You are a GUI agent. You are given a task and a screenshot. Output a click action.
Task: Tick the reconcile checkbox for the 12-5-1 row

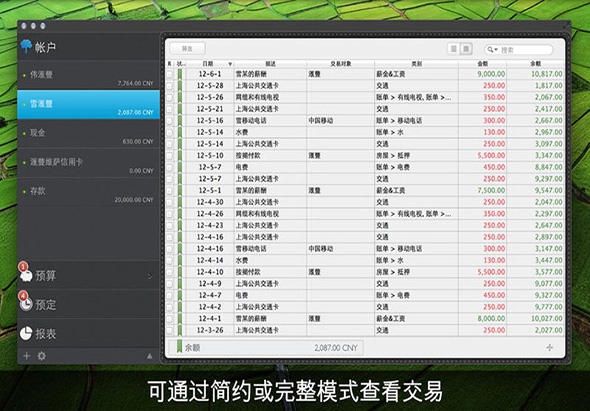click(170, 191)
